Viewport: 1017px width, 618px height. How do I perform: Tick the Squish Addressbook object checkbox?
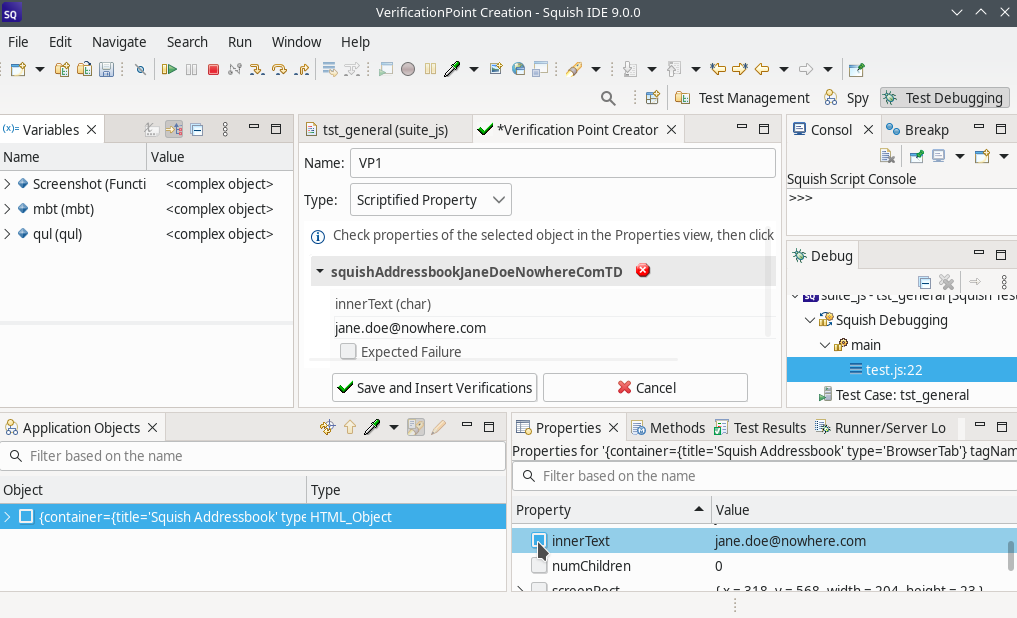(x=26, y=517)
